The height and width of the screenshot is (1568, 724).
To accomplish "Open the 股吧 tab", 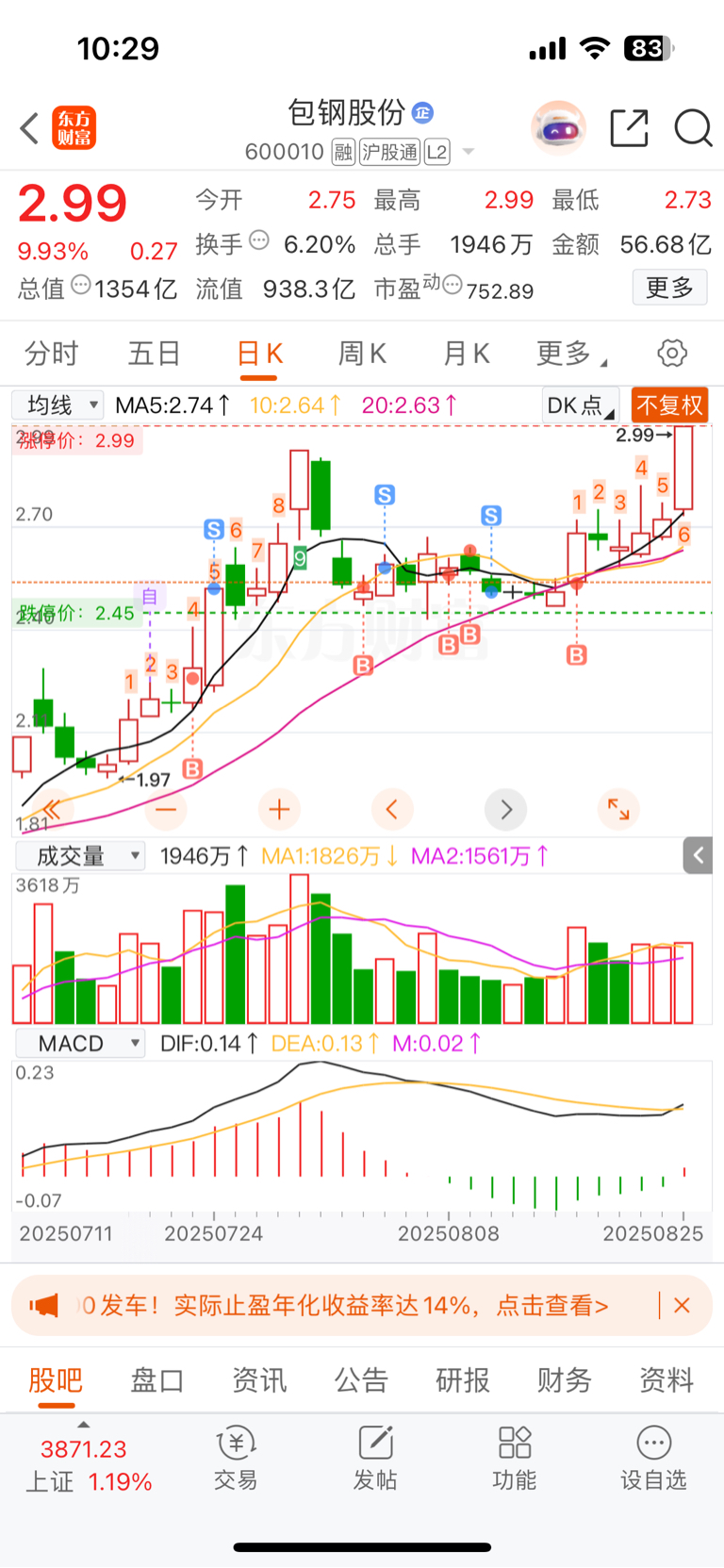I will 56,1380.
